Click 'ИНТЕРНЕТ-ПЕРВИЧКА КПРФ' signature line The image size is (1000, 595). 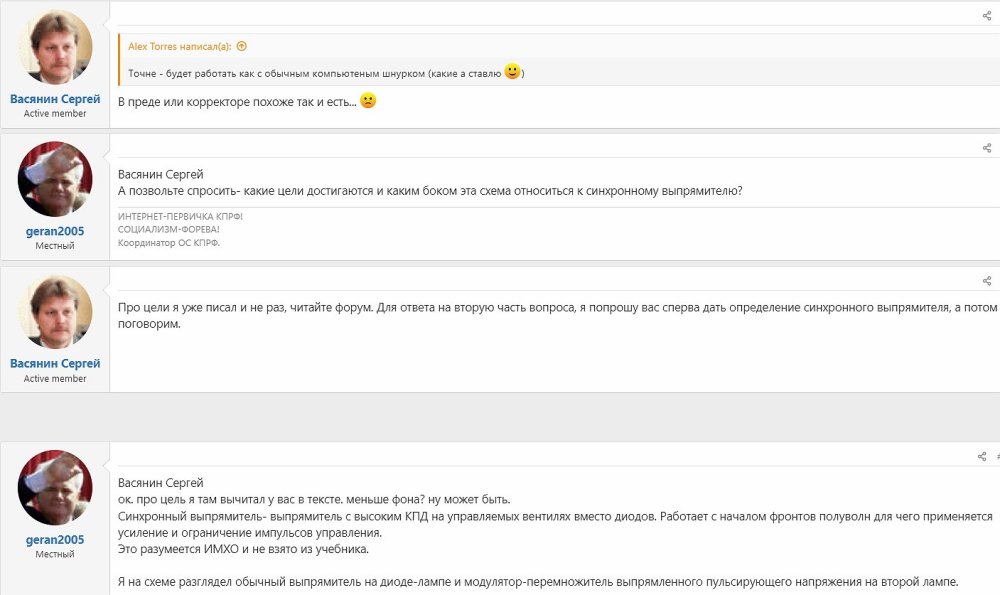coord(180,216)
